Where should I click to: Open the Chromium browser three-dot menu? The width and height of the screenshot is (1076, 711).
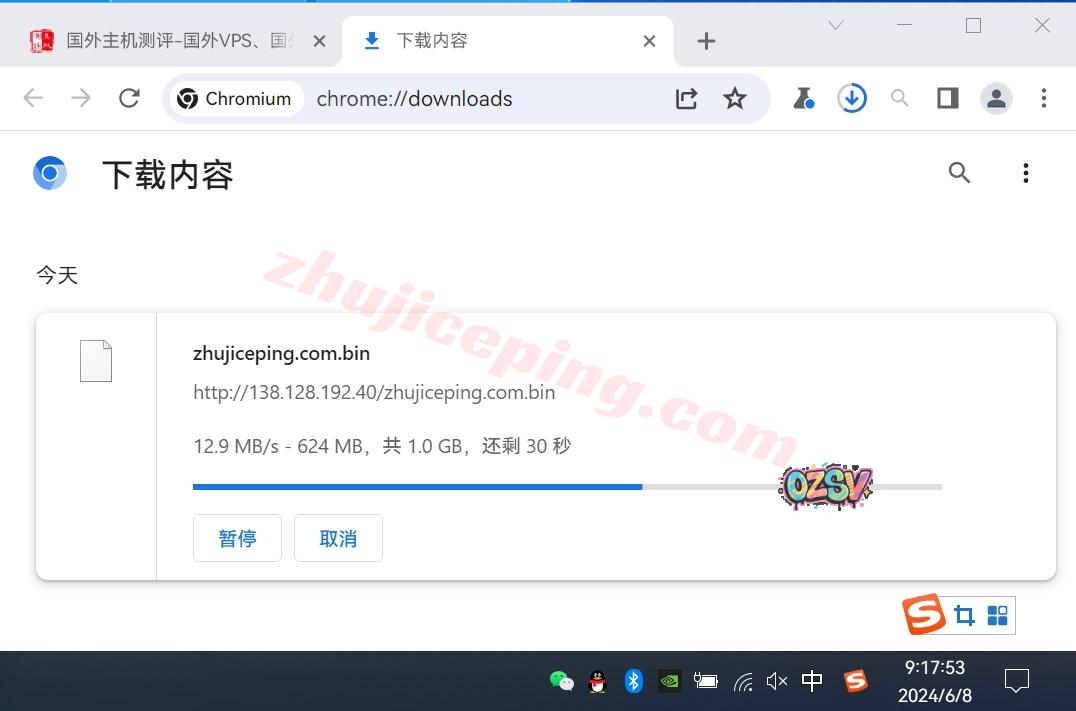pos(1043,98)
